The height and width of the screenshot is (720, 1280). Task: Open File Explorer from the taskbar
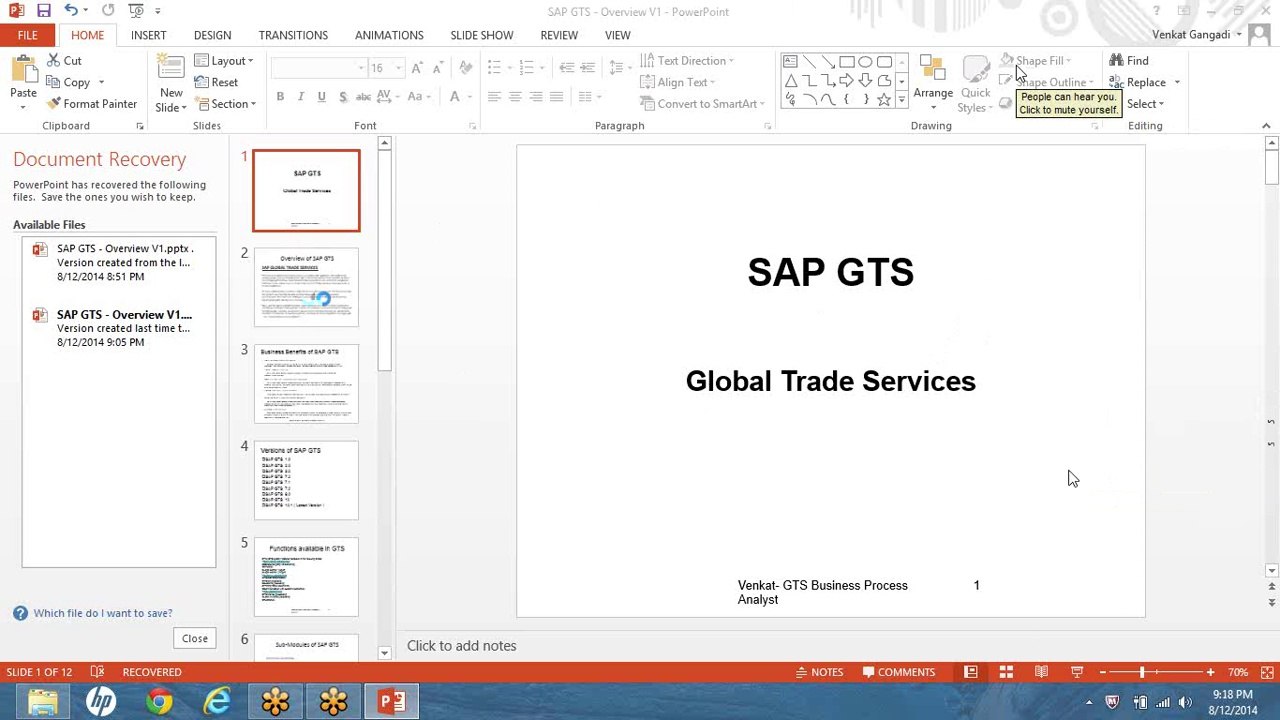pyautogui.click(x=43, y=701)
